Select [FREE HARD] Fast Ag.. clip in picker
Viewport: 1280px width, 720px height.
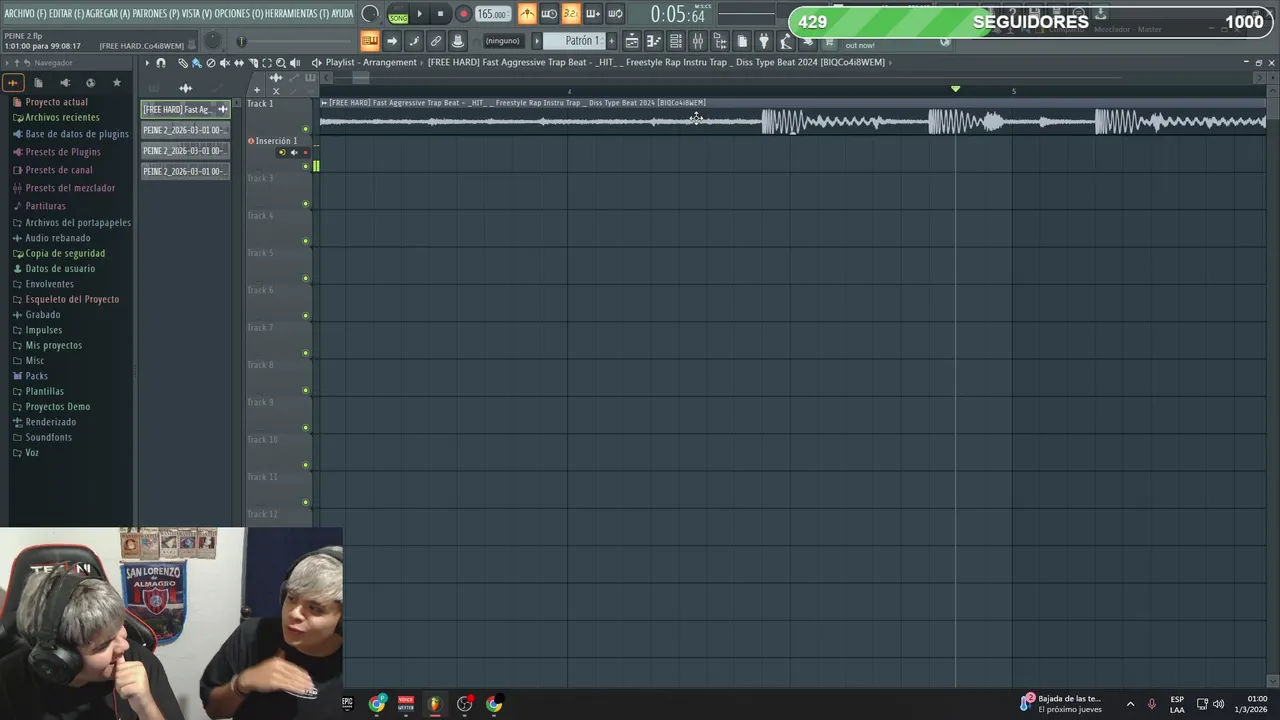185,109
